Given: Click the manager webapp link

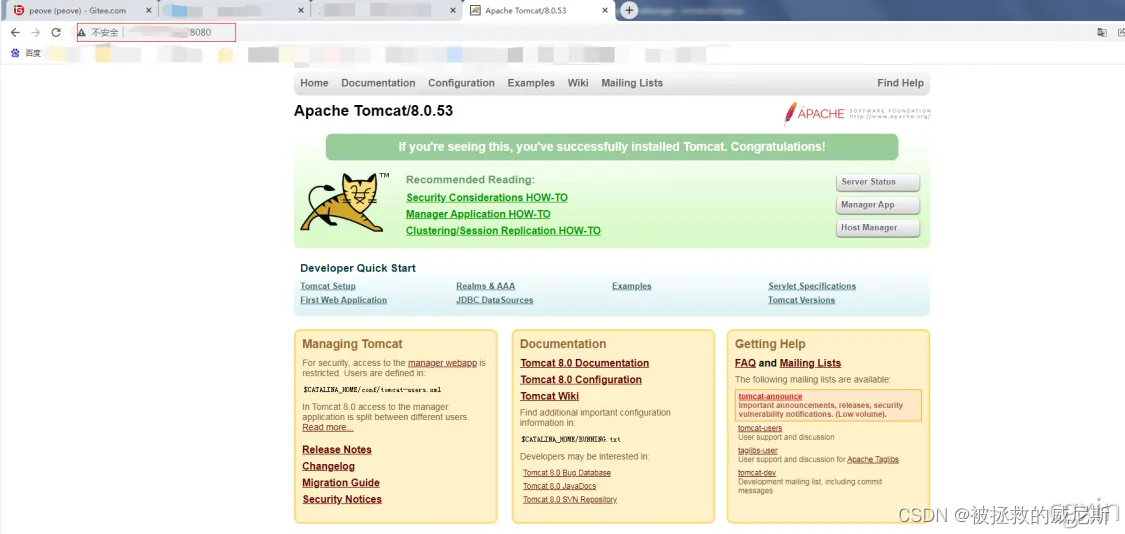Looking at the screenshot, I should pos(443,363).
